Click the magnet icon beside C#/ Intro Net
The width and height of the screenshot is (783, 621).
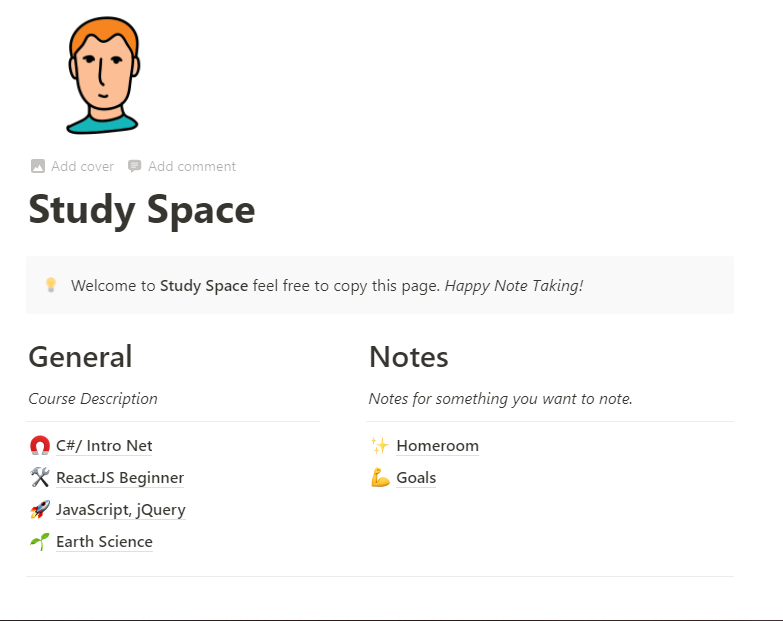coord(39,446)
